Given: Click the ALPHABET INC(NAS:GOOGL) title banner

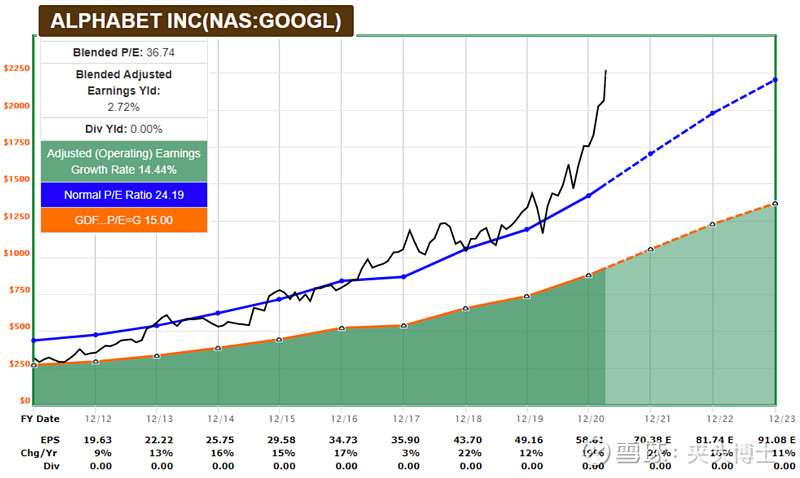Looking at the screenshot, I should coord(196,21).
